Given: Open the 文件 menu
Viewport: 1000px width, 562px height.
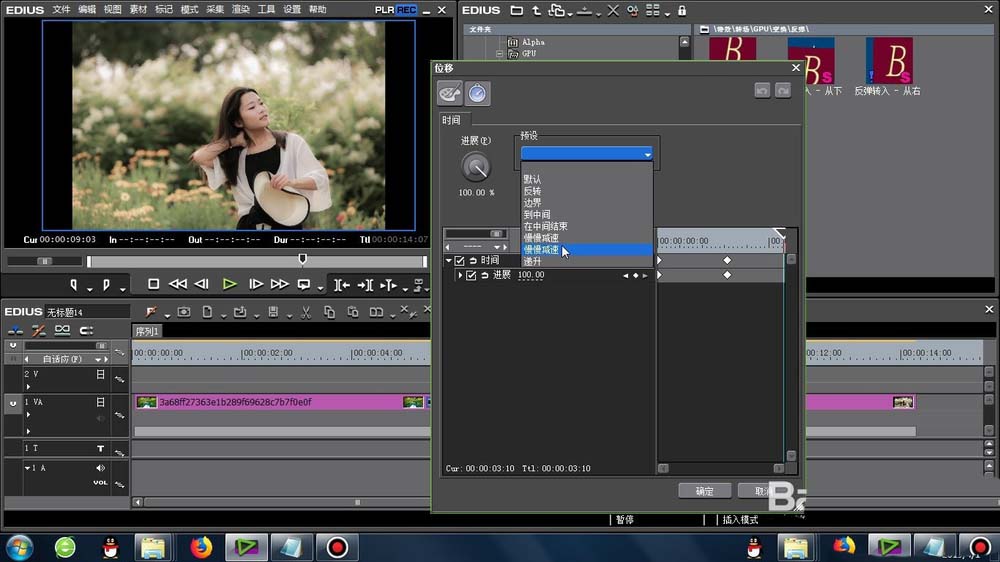Looking at the screenshot, I should (61, 10).
